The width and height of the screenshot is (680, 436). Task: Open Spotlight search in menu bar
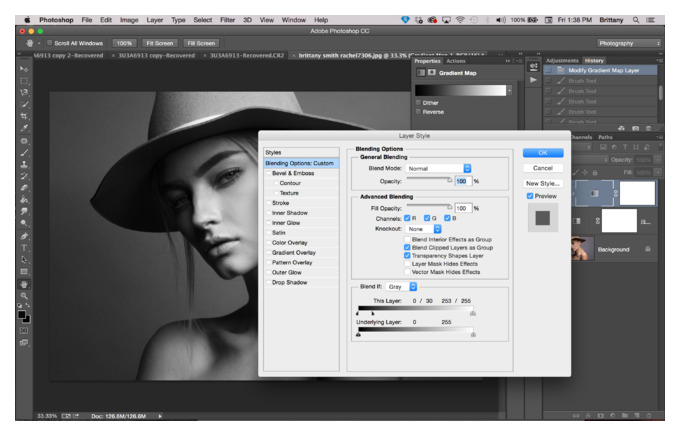(x=636, y=20)
